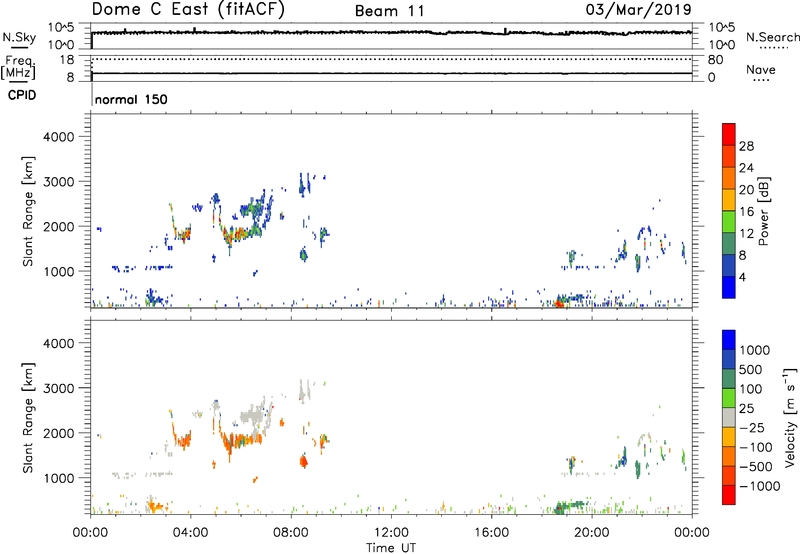
Task: Click the solid frequency trace line
Action: [x=391, y=73]
